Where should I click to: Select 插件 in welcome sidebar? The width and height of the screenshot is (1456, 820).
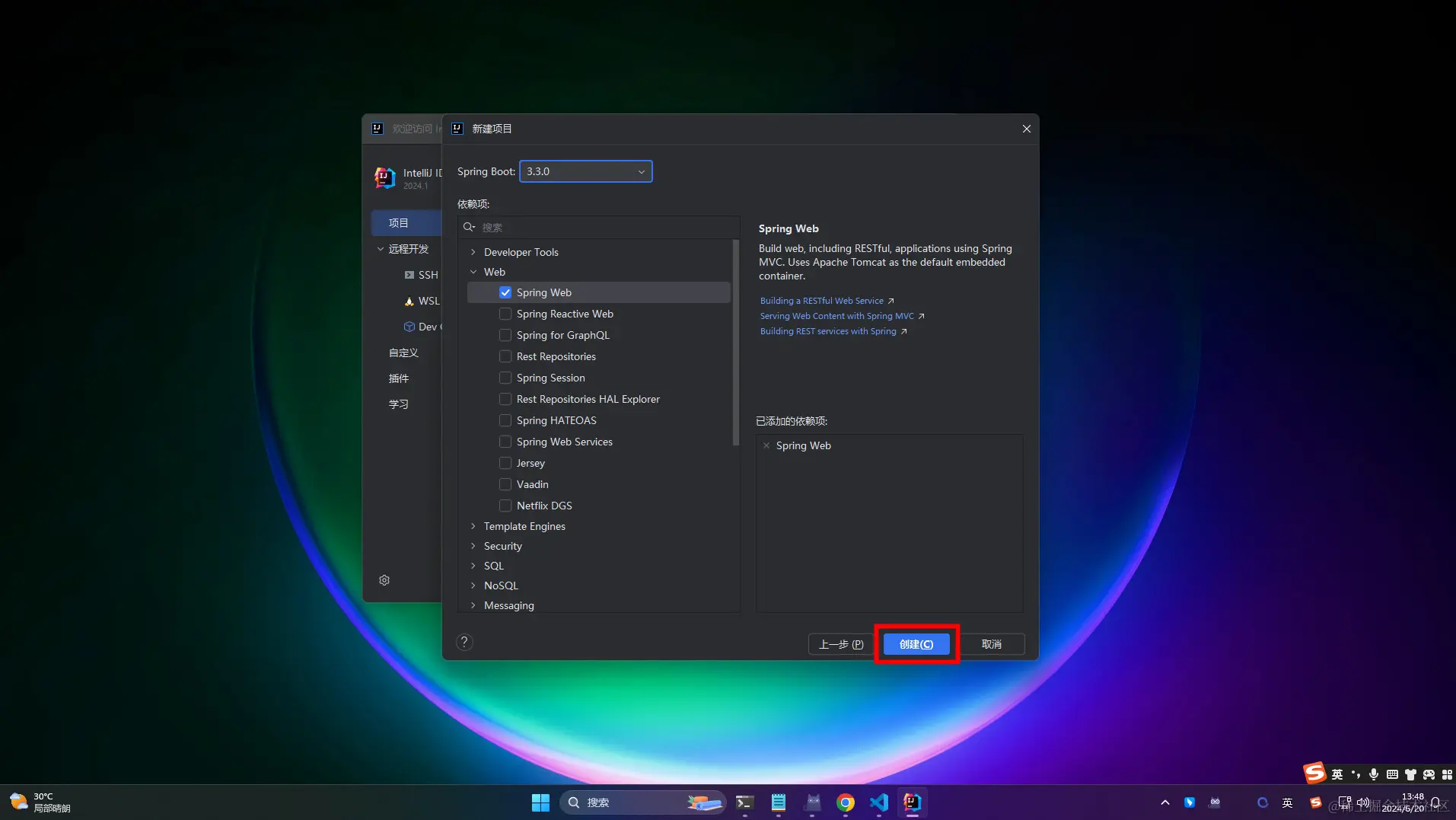399,378
